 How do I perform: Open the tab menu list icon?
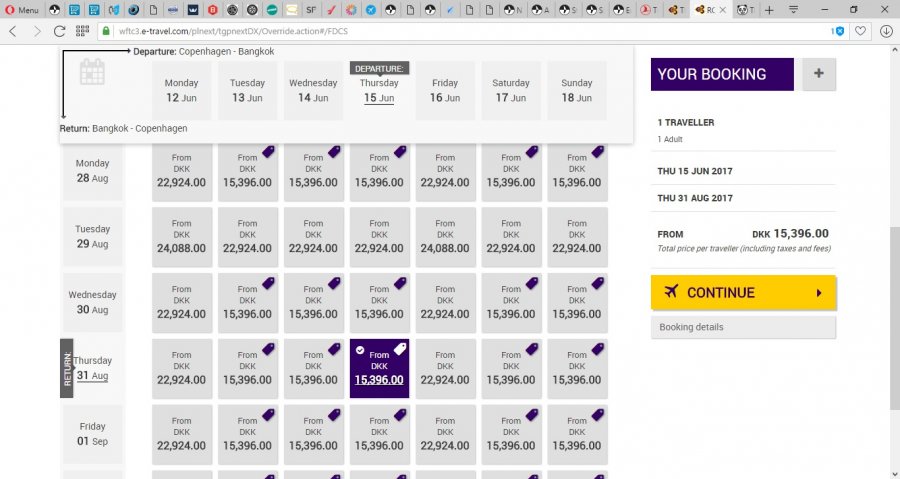pyautogui.click(x=793, y=10)
